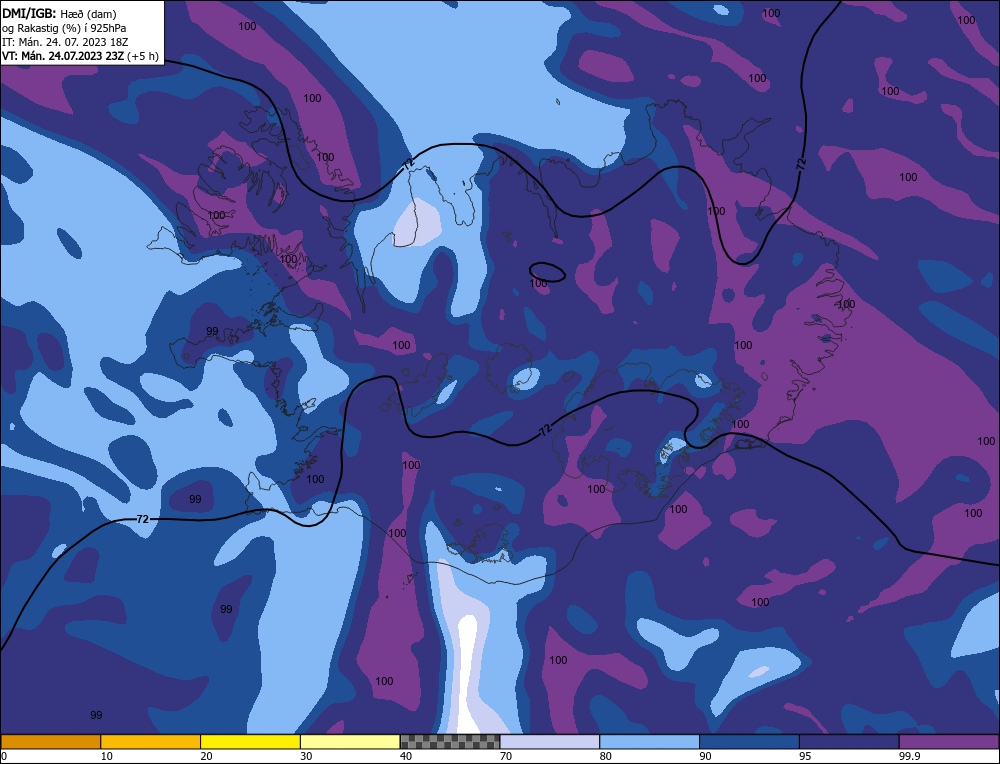Viewport: 1000px width, 764px height.
Task: Pick the light blue 80–90 legend swatch
Action: point(649,742)
